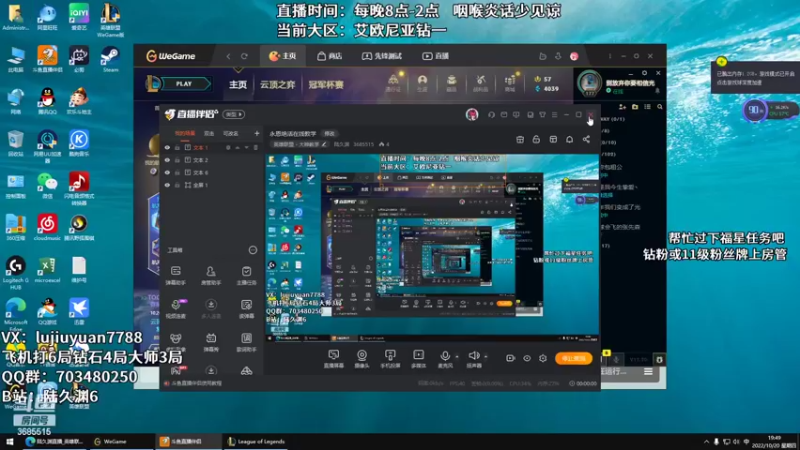
Task: Open the 房管助手 tool icon
Action: (x=211, y=275)
